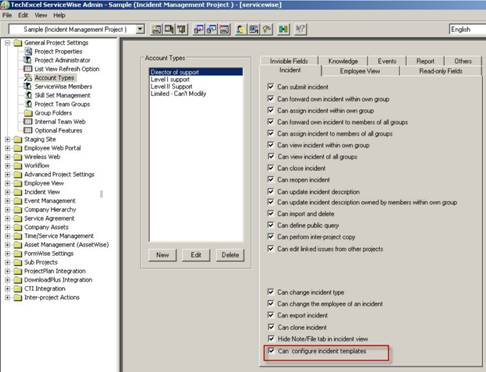Switch to the Invisible Fields tab

click(289, 61)
